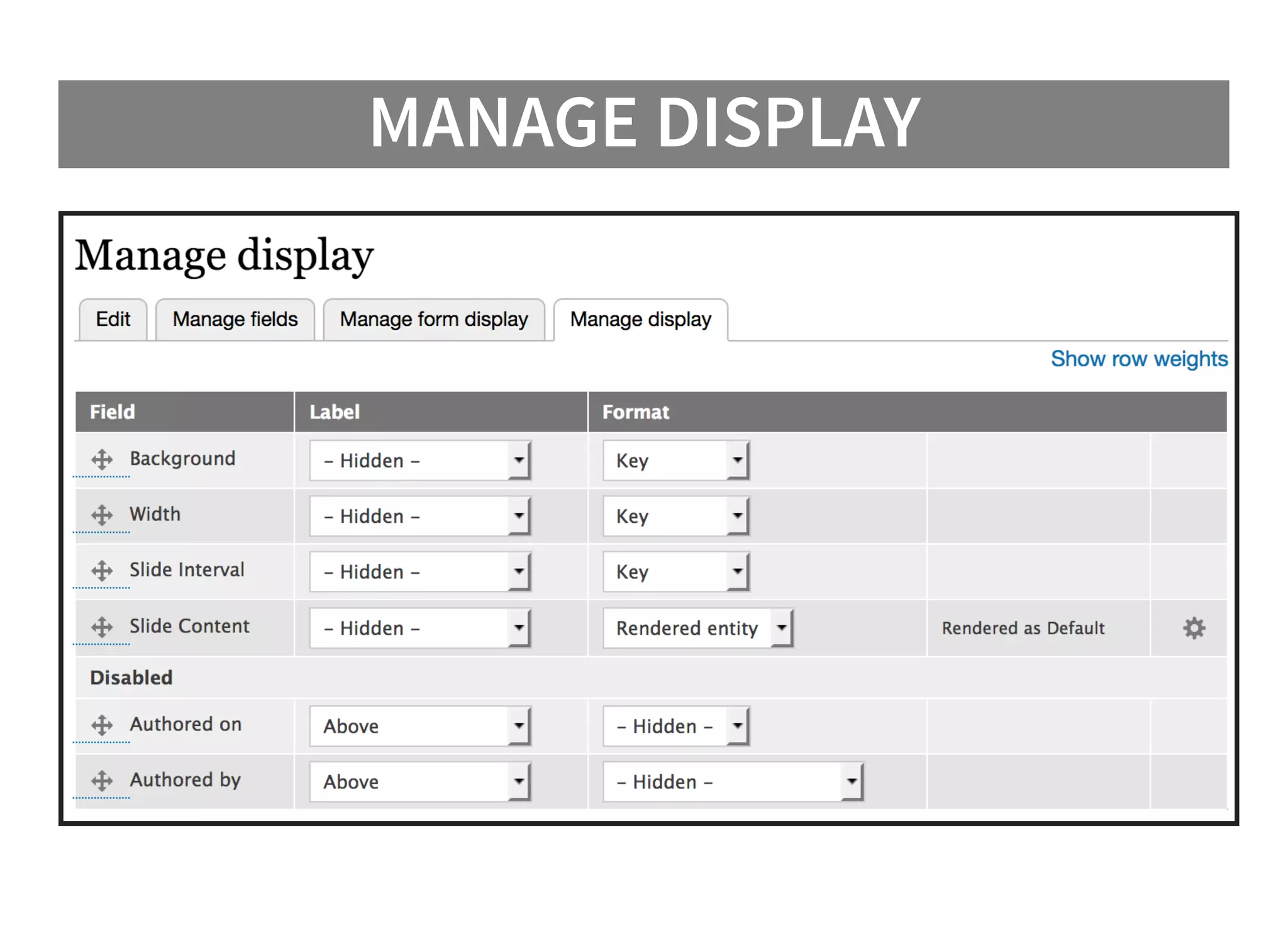
Task: Open the Background label dropdown
Action: click(420, 461)
